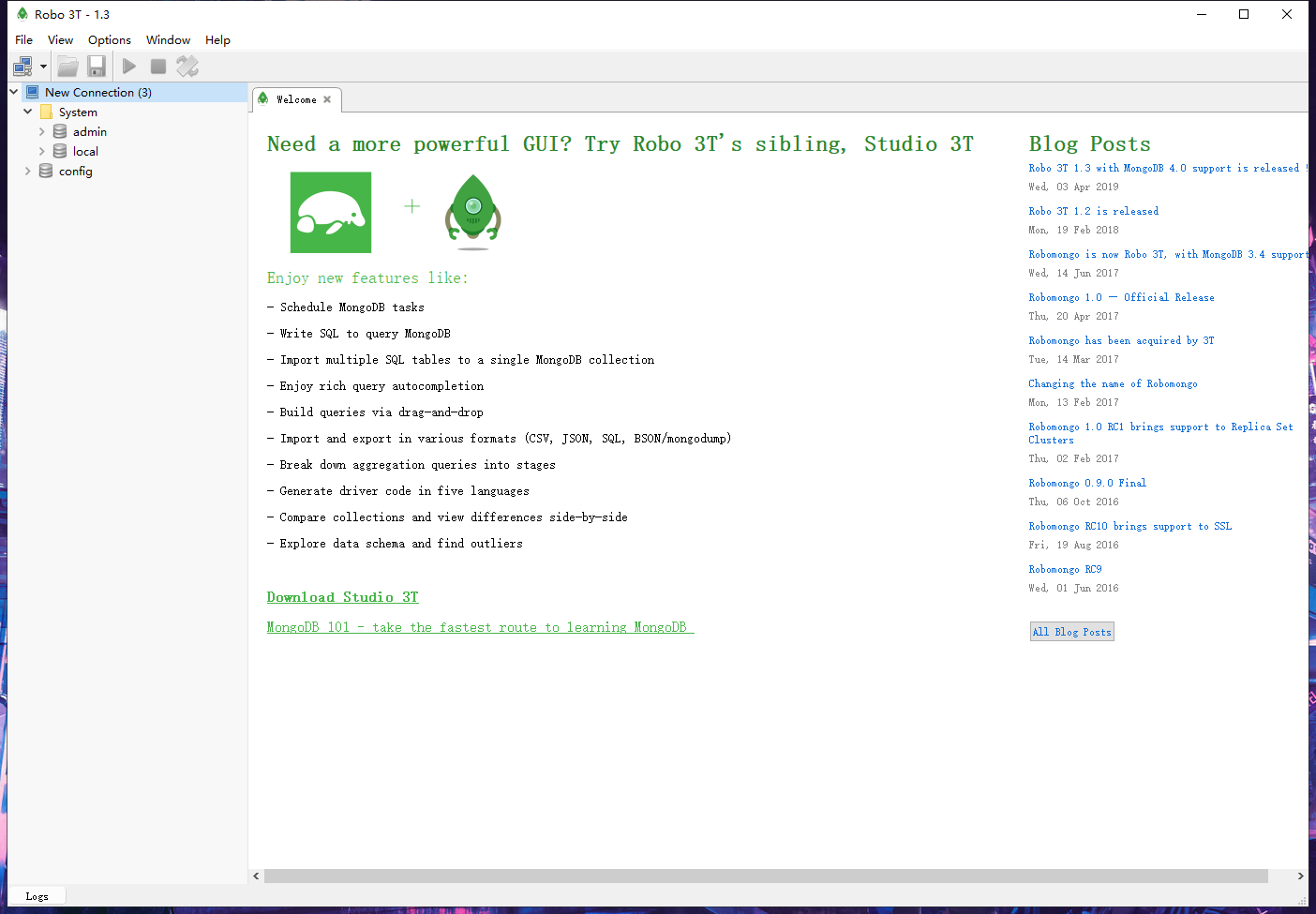The height and width of the screenshot is (914, 1316).
Task: Click the stop execution icon
Action: coord(157,66)
